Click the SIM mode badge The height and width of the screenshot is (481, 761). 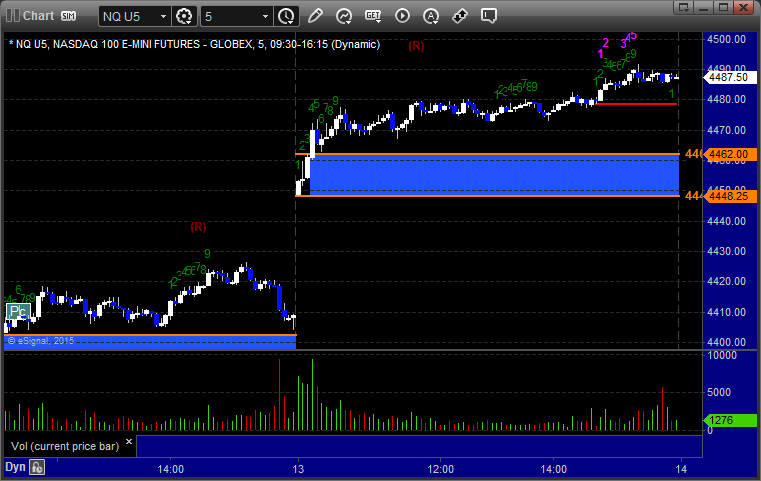[68, 16]
